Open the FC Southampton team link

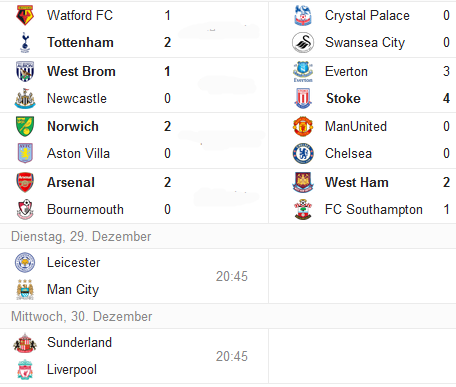374,209
